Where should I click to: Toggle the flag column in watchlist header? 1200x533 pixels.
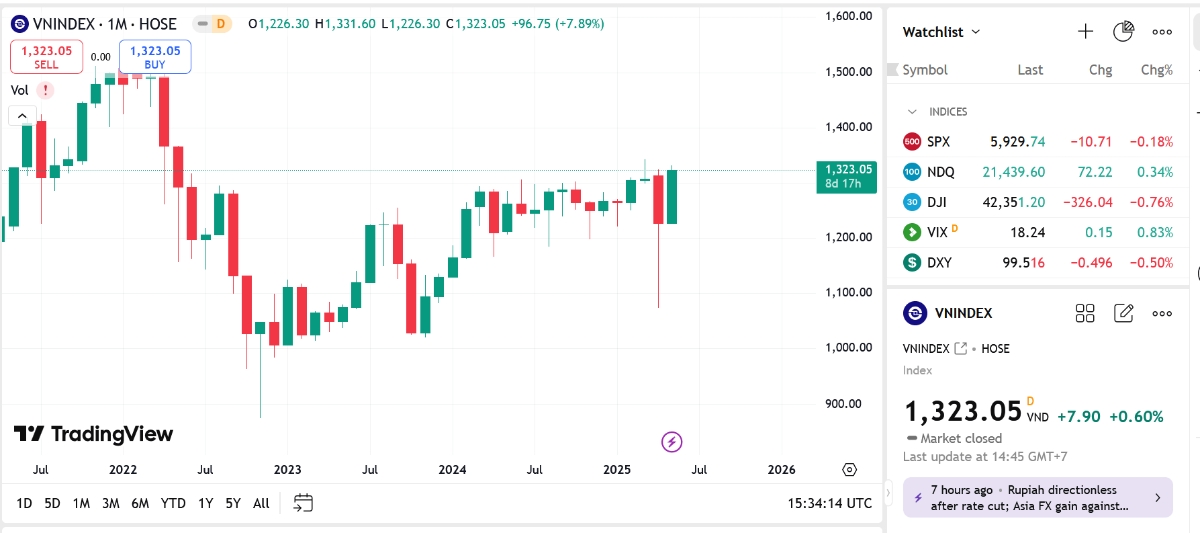pos(893,70)
